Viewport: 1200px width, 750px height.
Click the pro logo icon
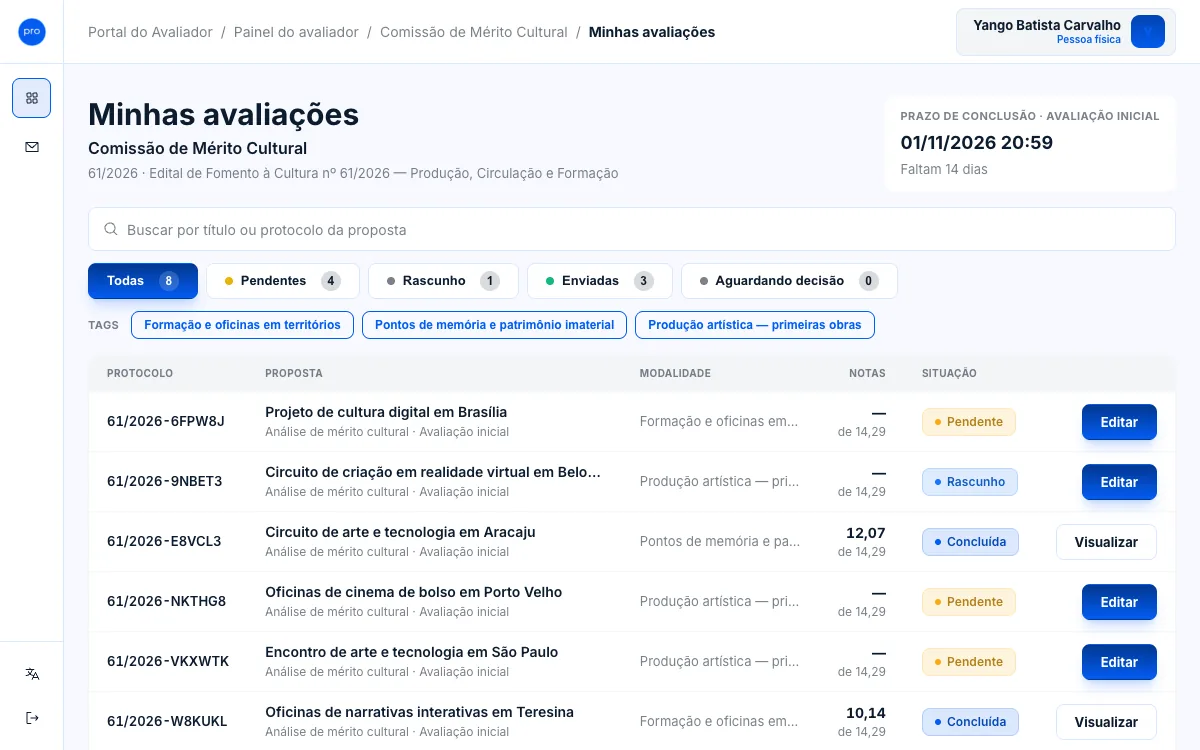32,32
